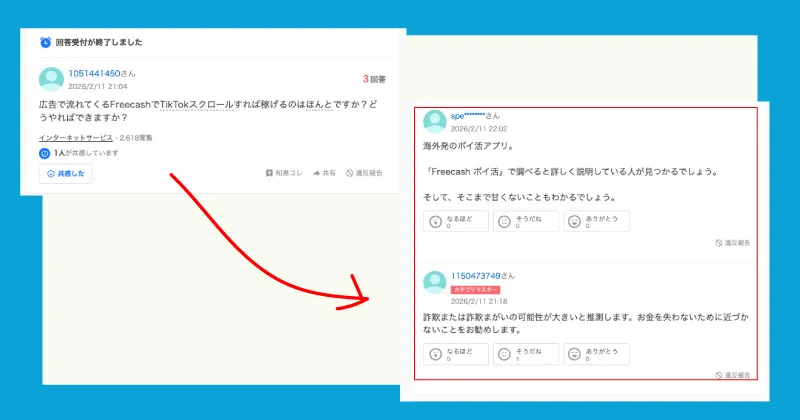Click なるほど on the spe answer
Screen dimensions: 800x420
pos(456,221)
